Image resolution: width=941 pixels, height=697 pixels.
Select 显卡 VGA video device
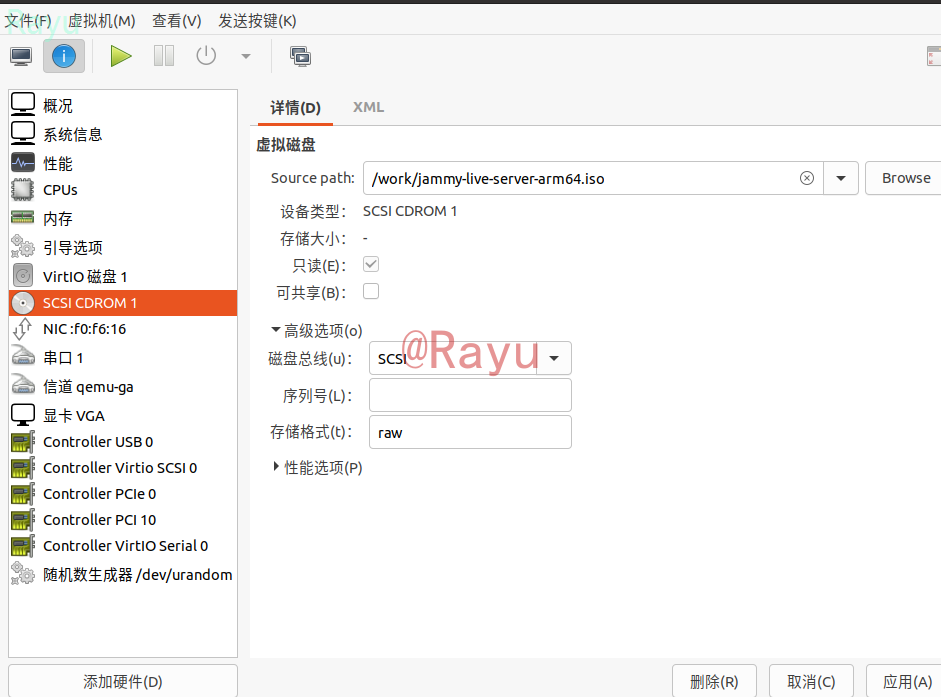tap(123, 415)
